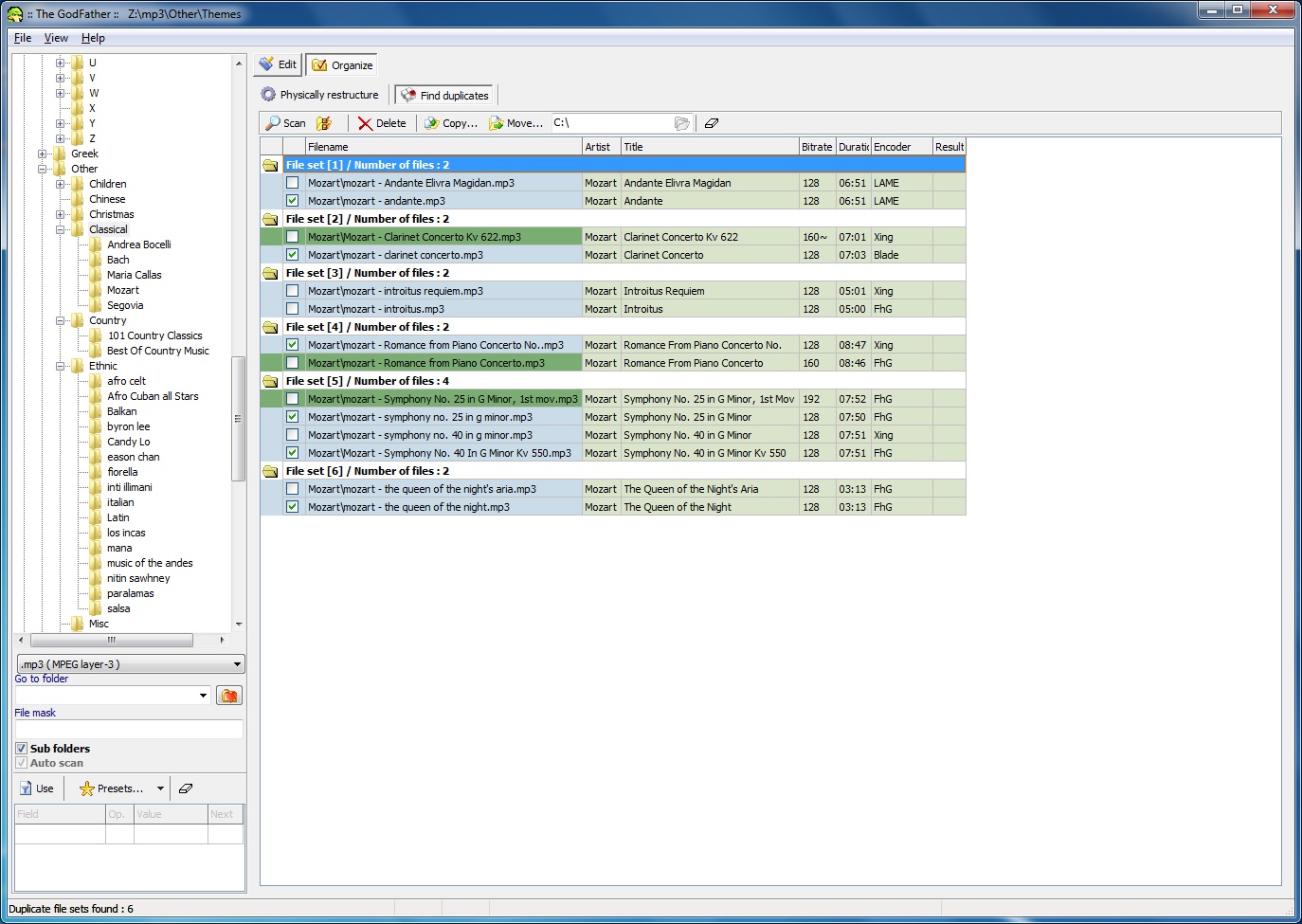The image size is (1302, 924).
Task: Check mozart - Andante Elivra Magidan.mp3 checkbox
Action: [293, 183]
